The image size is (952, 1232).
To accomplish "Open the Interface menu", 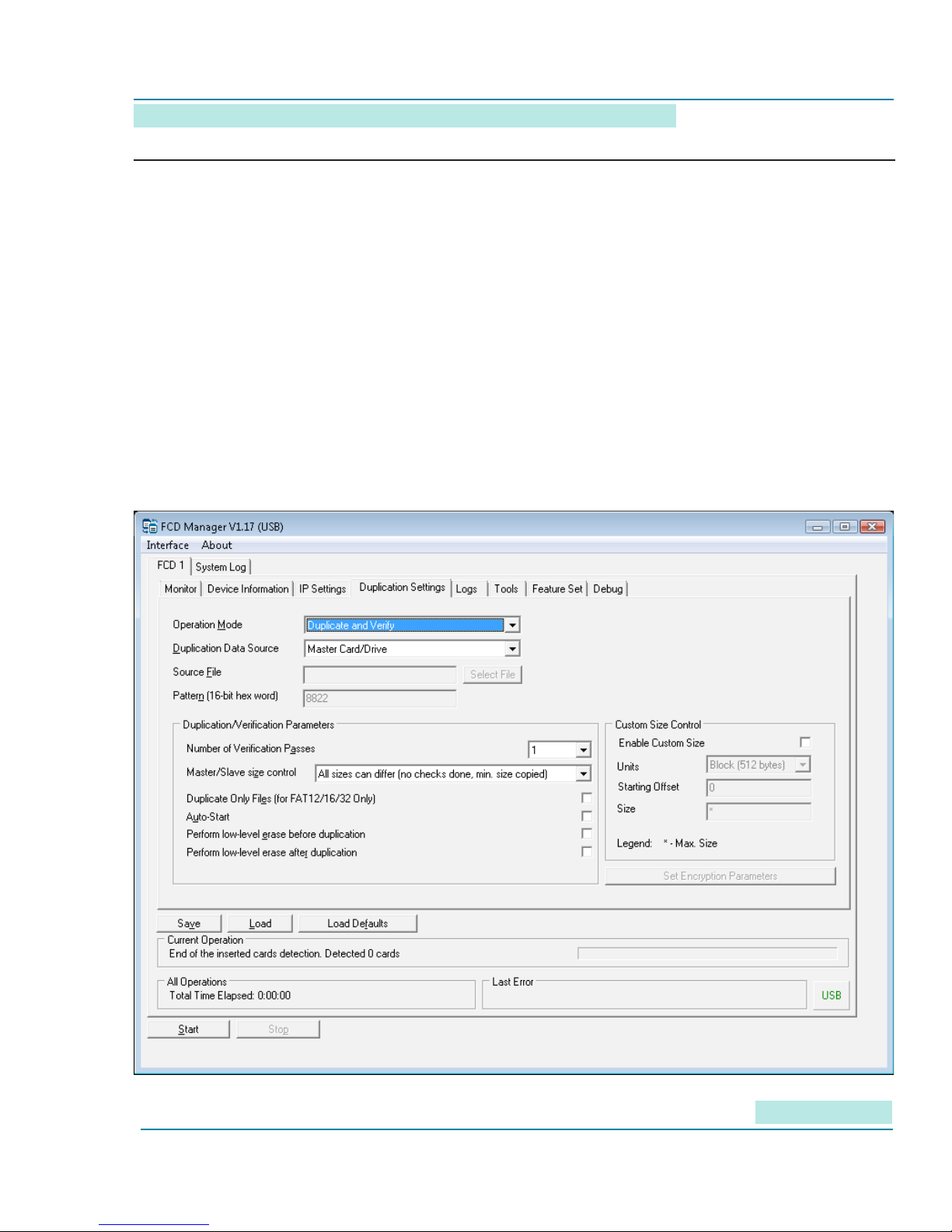I will pos(167,546).
